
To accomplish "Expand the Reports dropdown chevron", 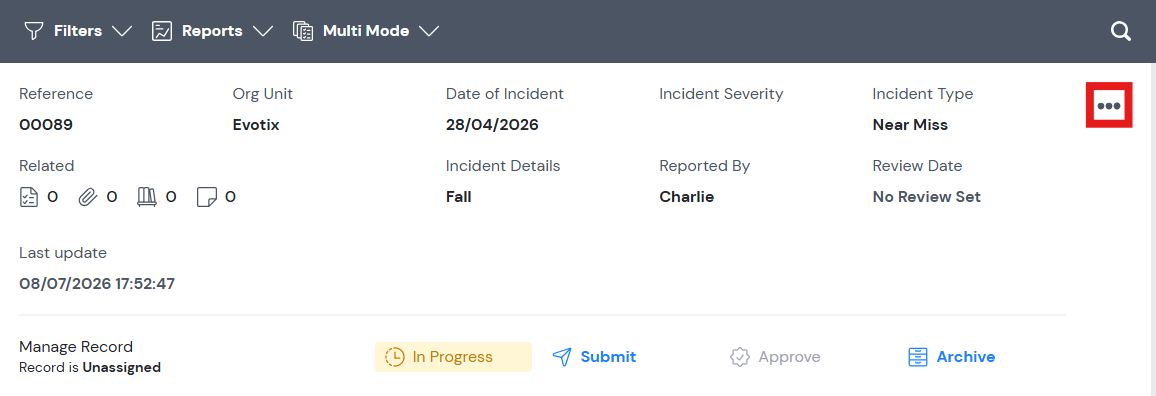I will [x=262, y=31].
